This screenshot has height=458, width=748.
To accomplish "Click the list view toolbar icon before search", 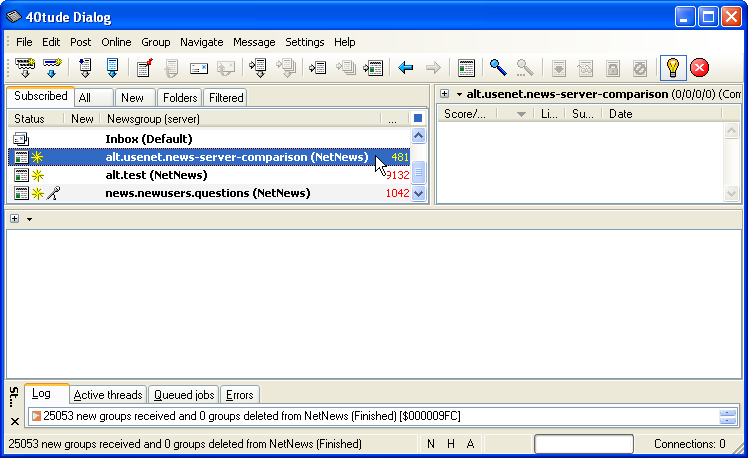I will (x=465, y=68).
